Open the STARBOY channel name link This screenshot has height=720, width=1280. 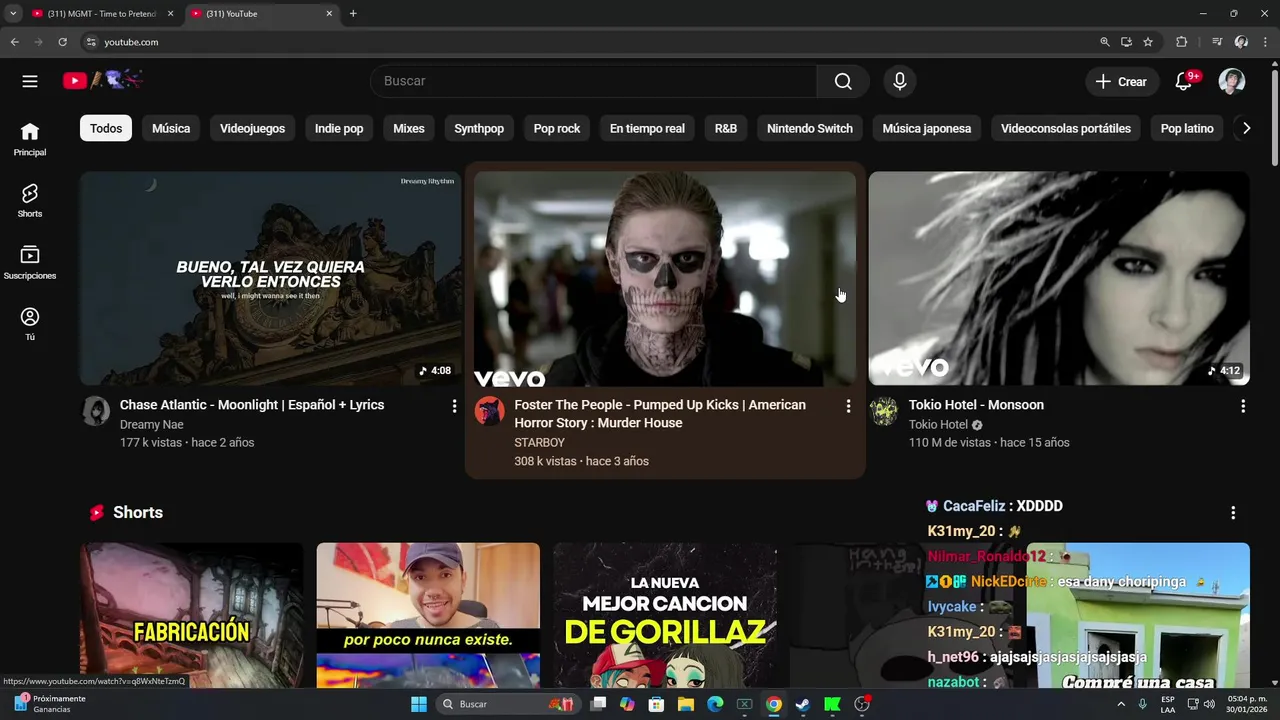(x=540, y=442)
